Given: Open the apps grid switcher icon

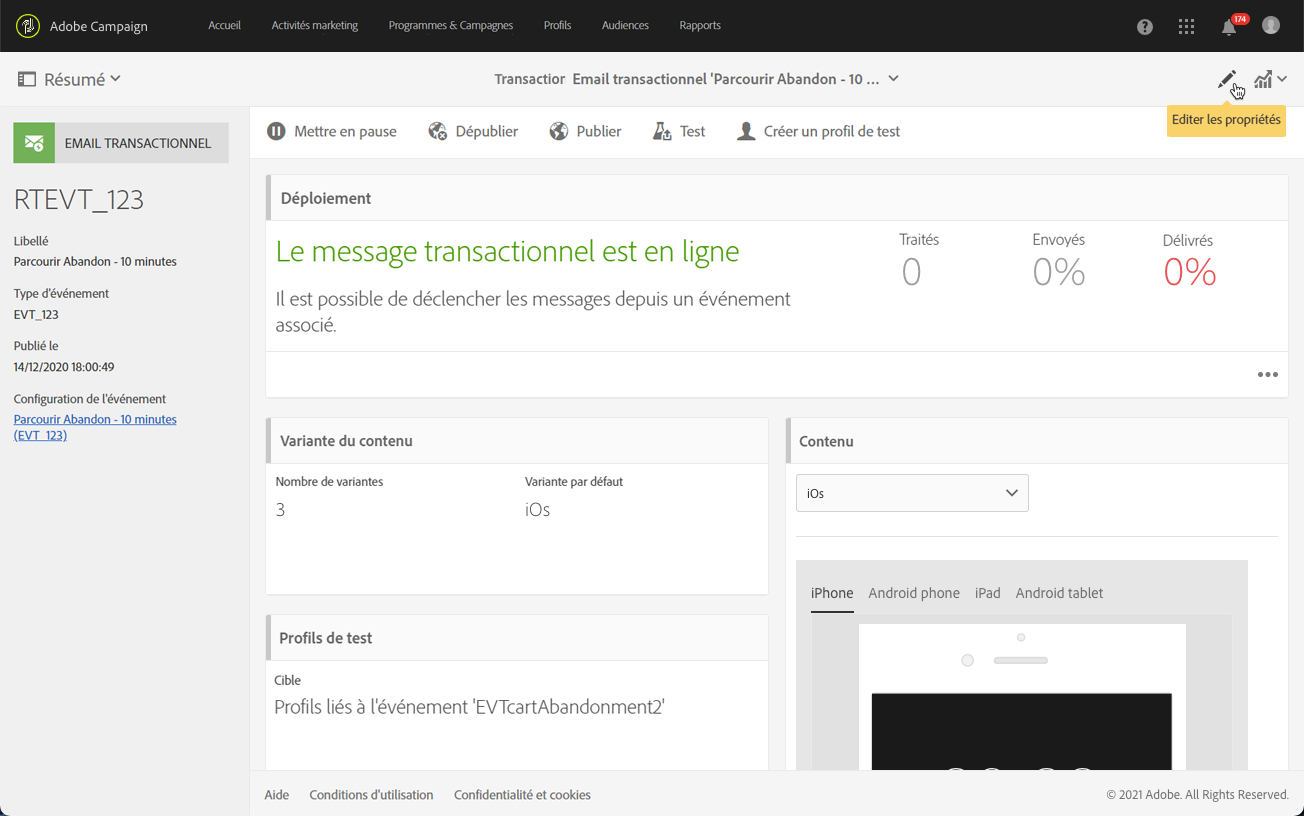Looking at the screenshot, I should pyautogui.click(x=1187, y=27).
